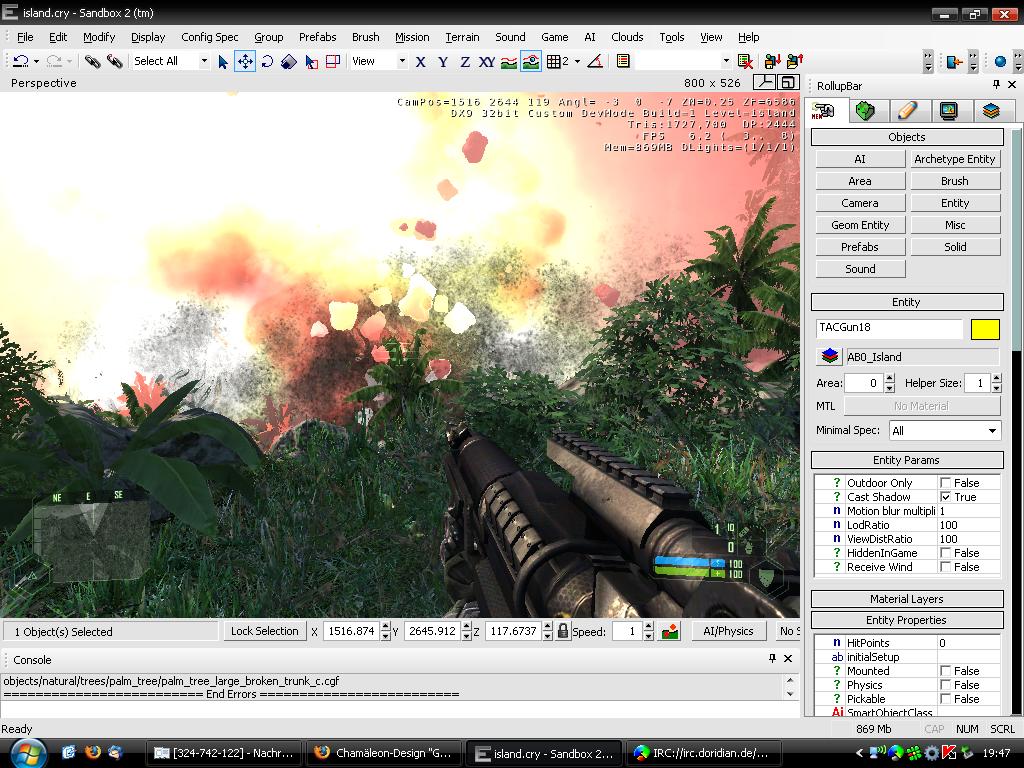Toggle Snap to Objects and Terrain
1024x768 pixels.
coord(531,61)
